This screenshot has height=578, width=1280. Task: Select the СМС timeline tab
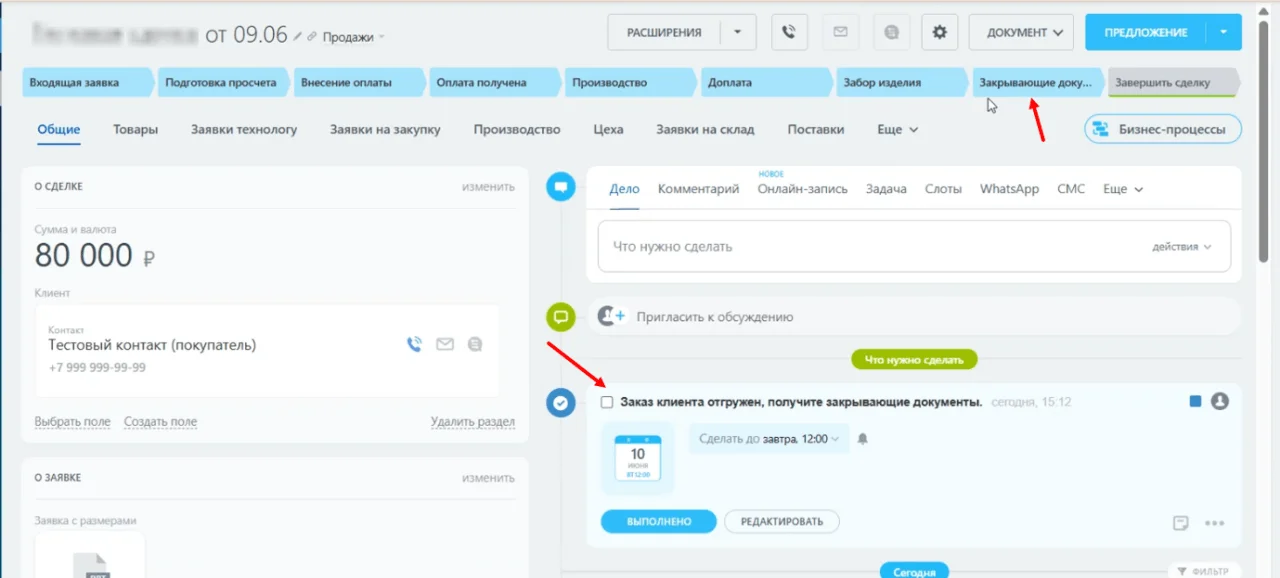point(1071,188)
